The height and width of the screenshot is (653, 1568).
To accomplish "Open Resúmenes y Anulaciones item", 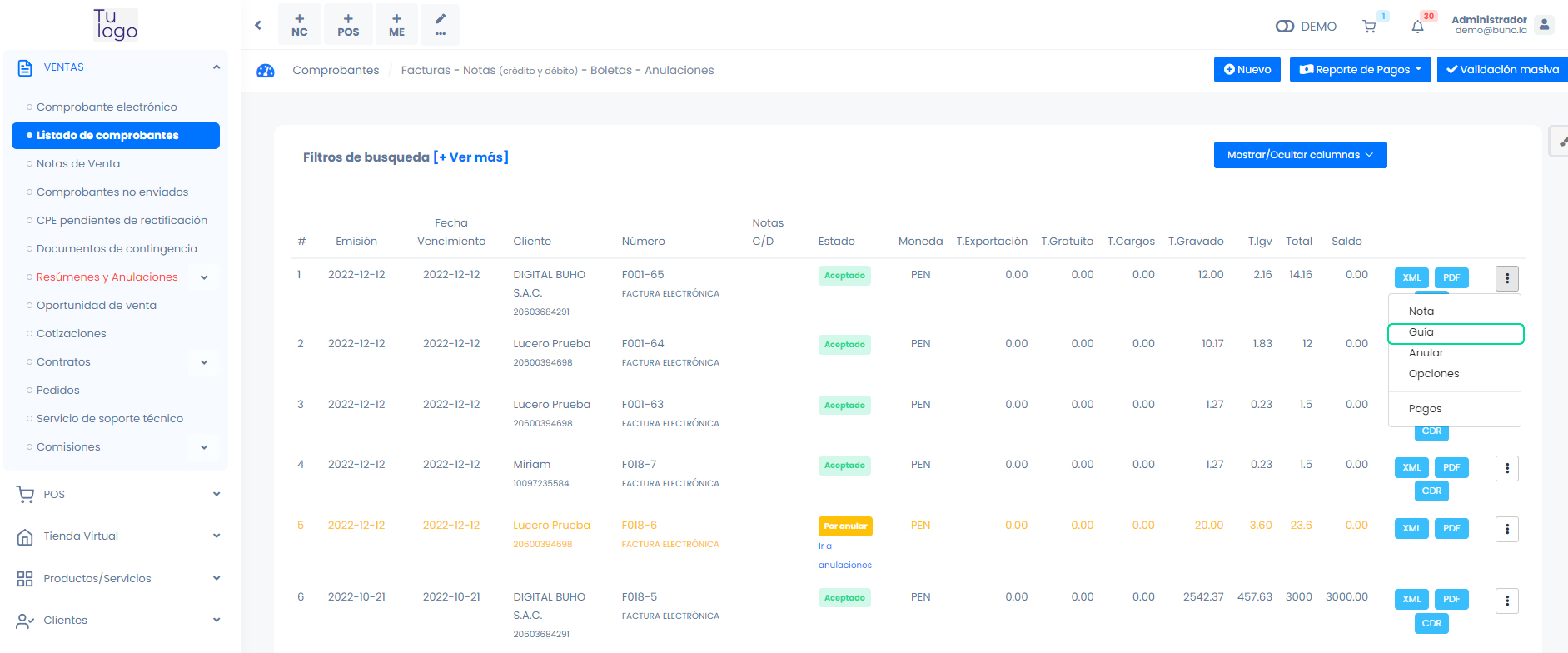I will pos(107,277).
